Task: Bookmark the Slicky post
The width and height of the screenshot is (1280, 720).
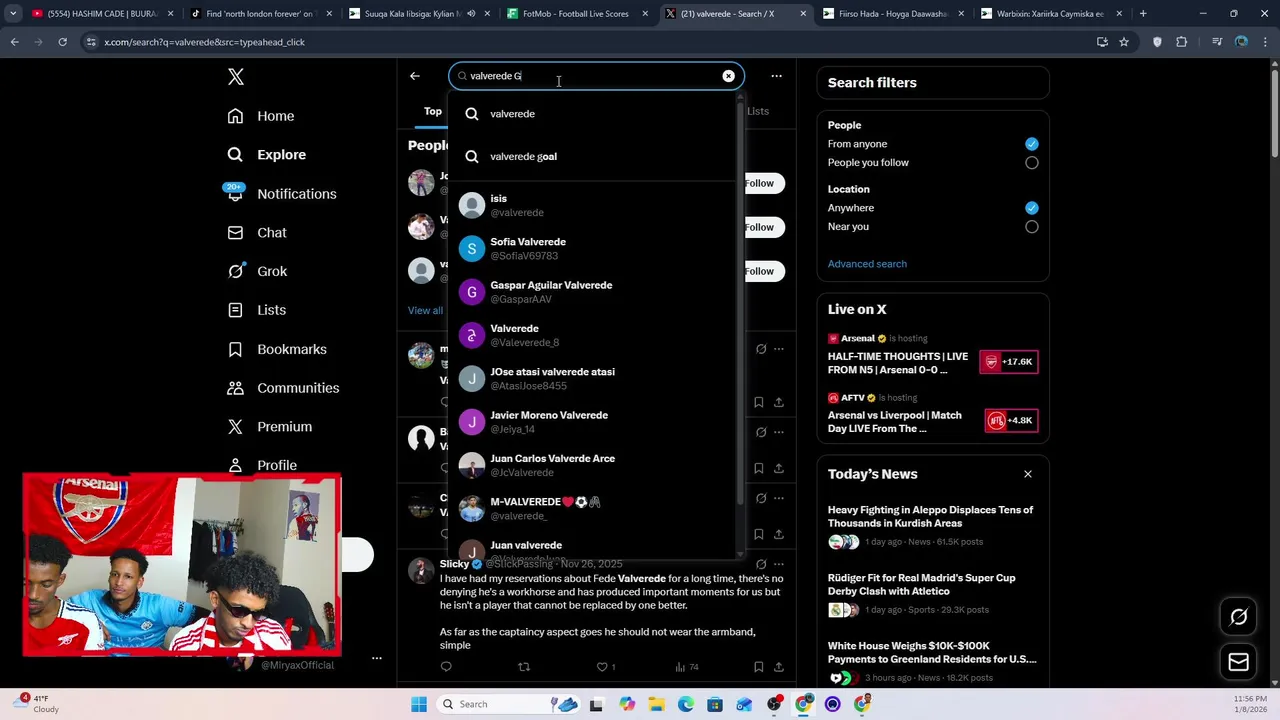Action: click(758, 667)
